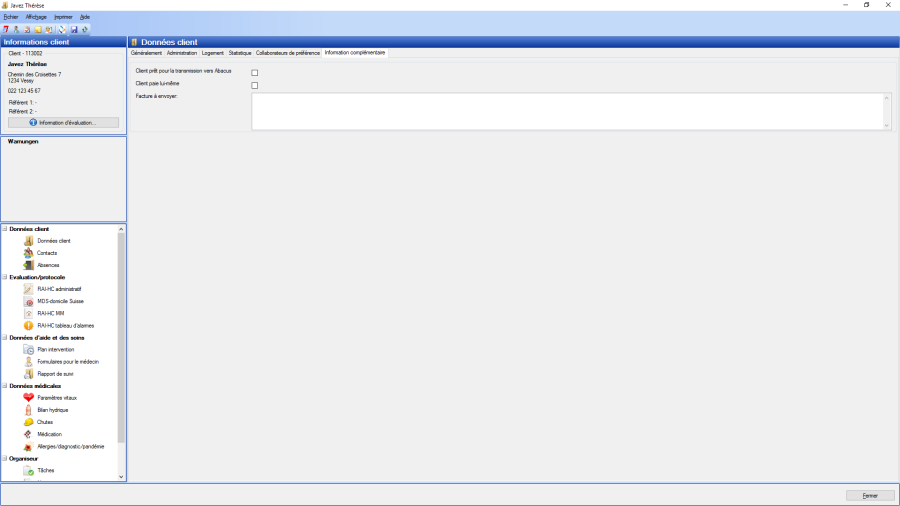Open the Fichier menu
The image size is (900, 506).
pos(11,17)
